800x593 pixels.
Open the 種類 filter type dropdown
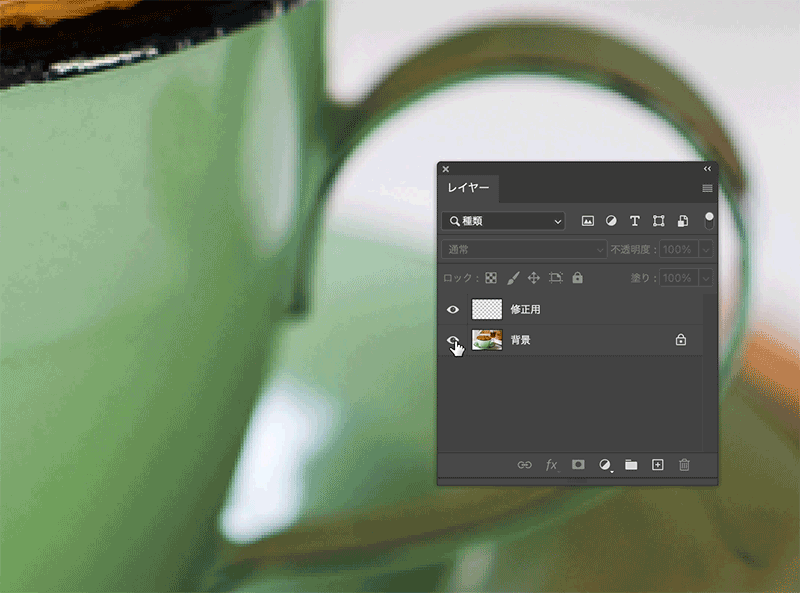click(504, 221)
